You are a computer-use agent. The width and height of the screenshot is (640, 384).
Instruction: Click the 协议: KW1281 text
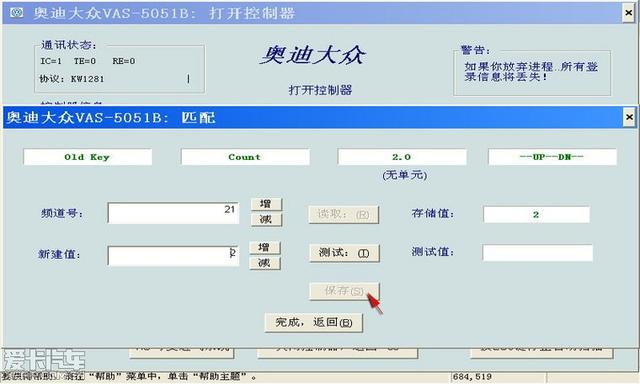point(72,79)
